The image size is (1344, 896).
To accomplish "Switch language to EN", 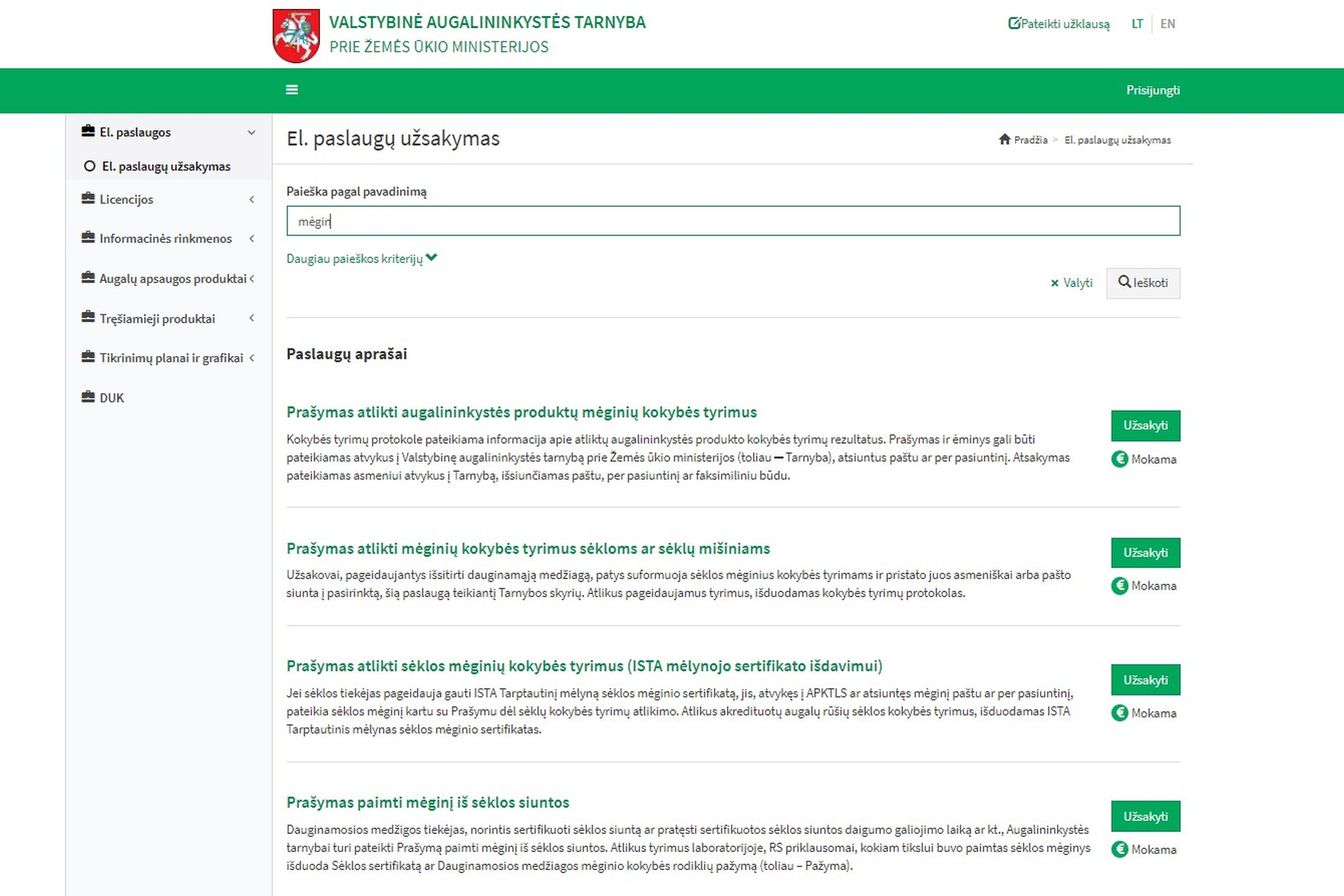I will [1167, 24].
